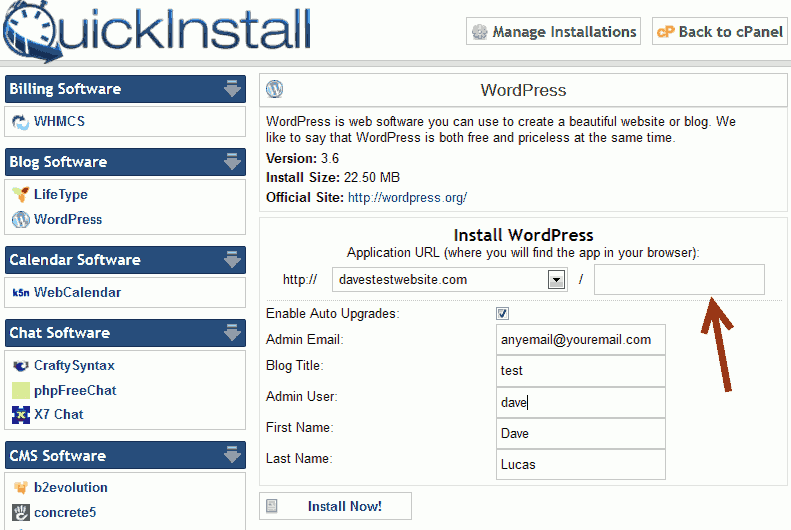
Task: Click the phpFreeChat icon
Action: [21, 390]
